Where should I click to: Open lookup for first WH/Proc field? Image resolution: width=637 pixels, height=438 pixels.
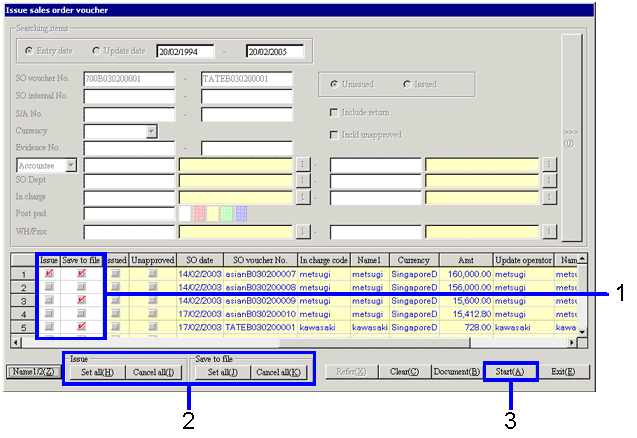(x=303, y=232)
